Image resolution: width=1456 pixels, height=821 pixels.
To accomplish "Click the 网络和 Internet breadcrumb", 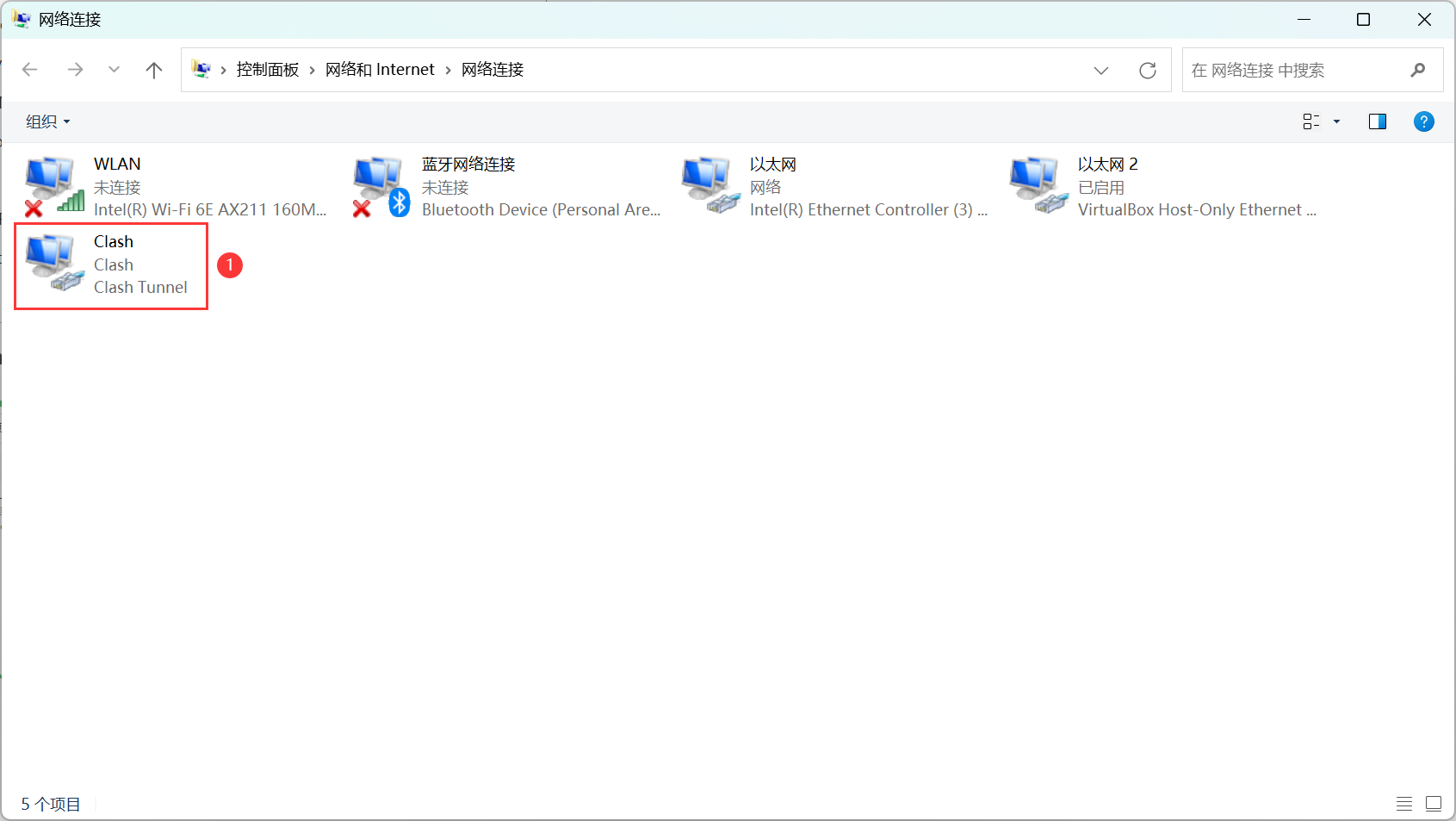I will 380,70.
